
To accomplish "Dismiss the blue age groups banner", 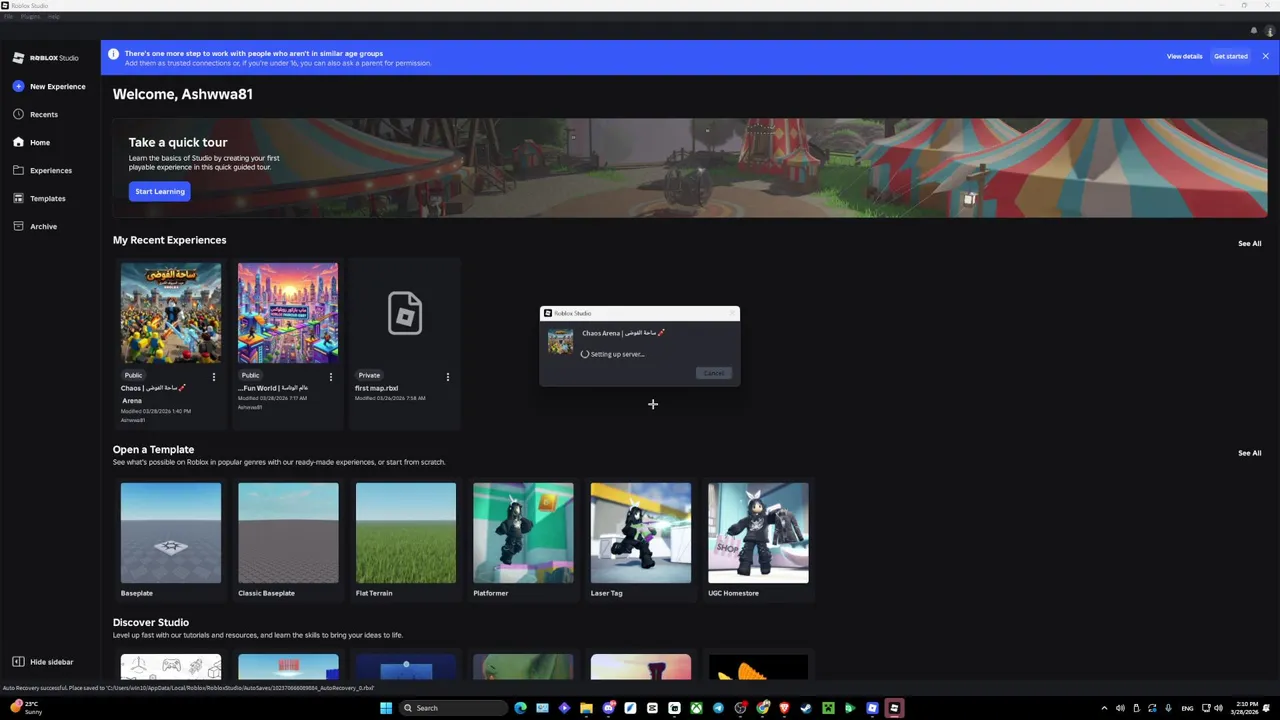I will (1265, 56).
